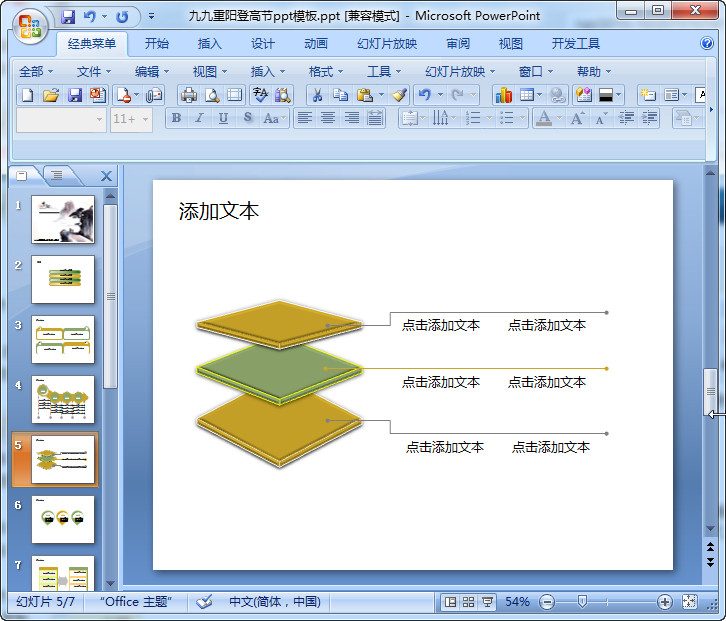Open the 格式 classic menu
The height and width of the screenshot is (621, 726).
click(x=325, y=72)
